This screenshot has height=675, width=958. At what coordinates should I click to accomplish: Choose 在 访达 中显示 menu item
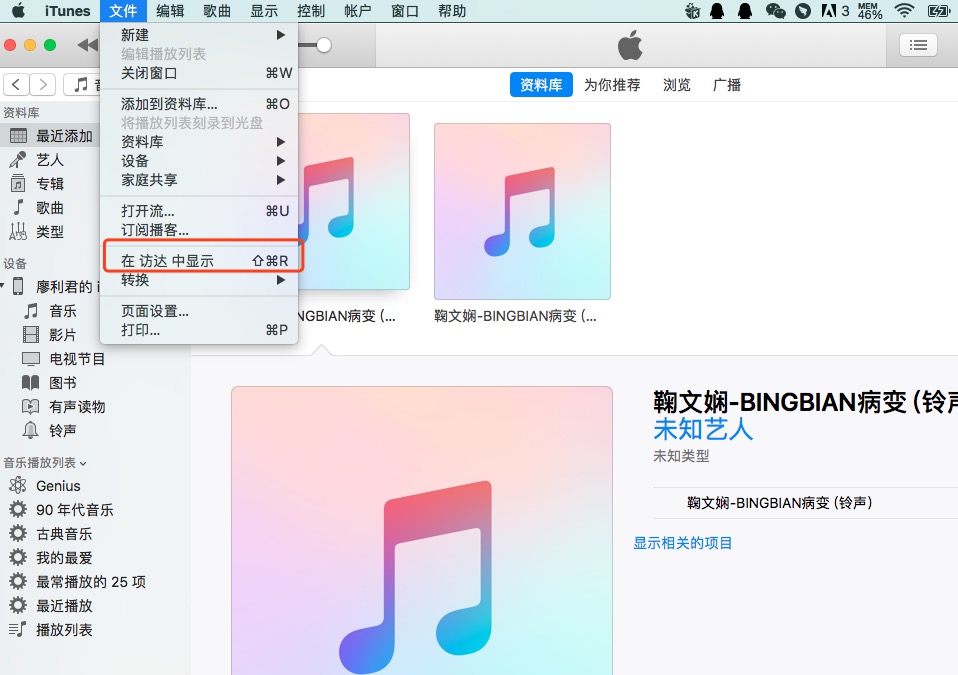(199, 261)
